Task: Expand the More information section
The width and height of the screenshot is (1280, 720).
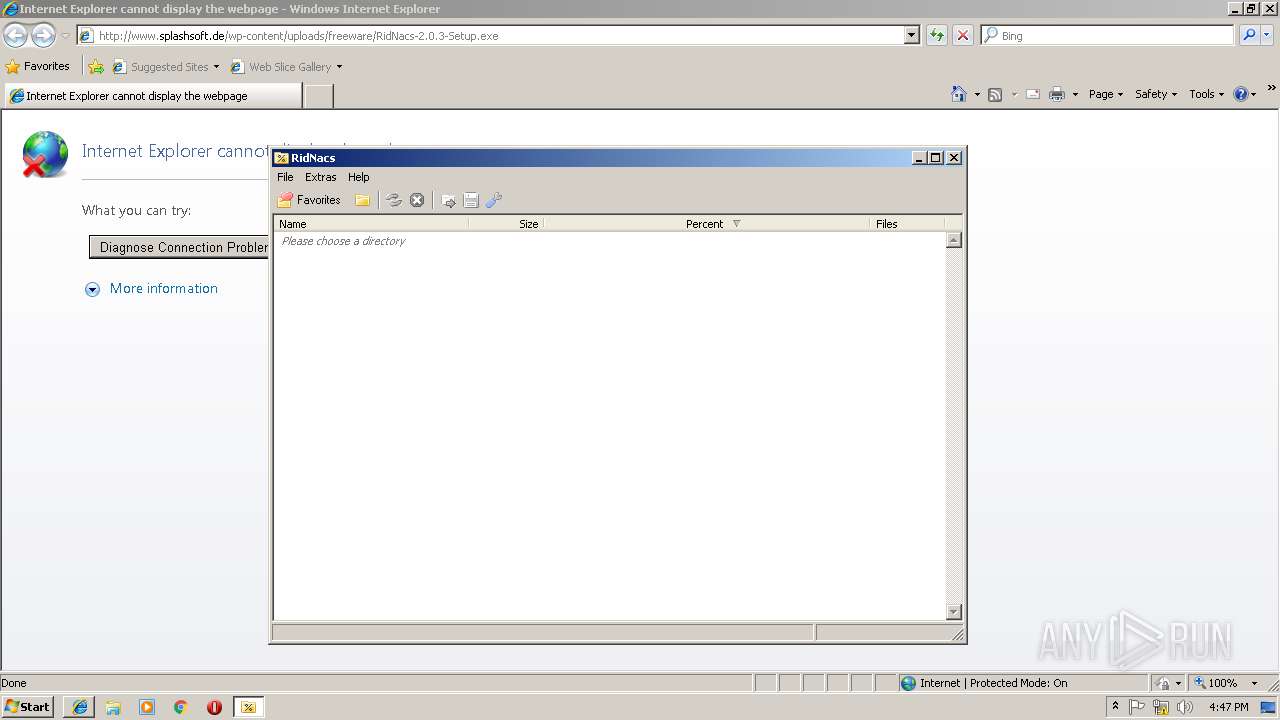Action: click(x=152, y=289)
